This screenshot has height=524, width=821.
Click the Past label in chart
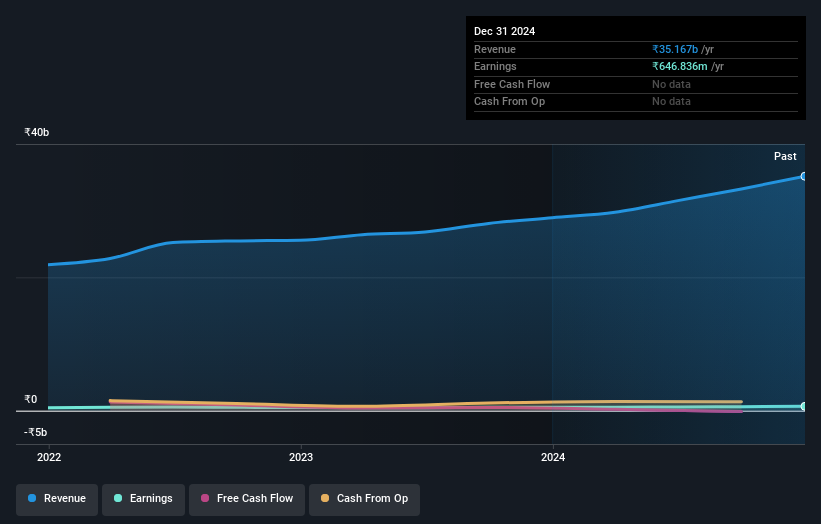785,157
